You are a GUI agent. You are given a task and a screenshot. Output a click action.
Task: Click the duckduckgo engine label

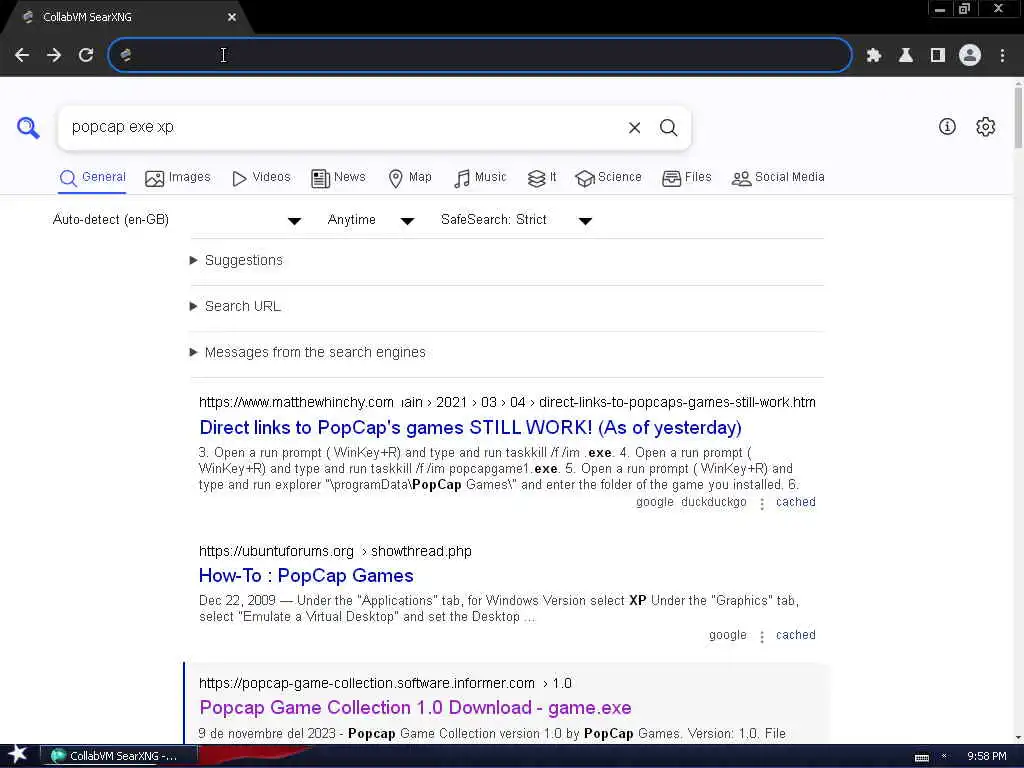[x=713, y=502]
